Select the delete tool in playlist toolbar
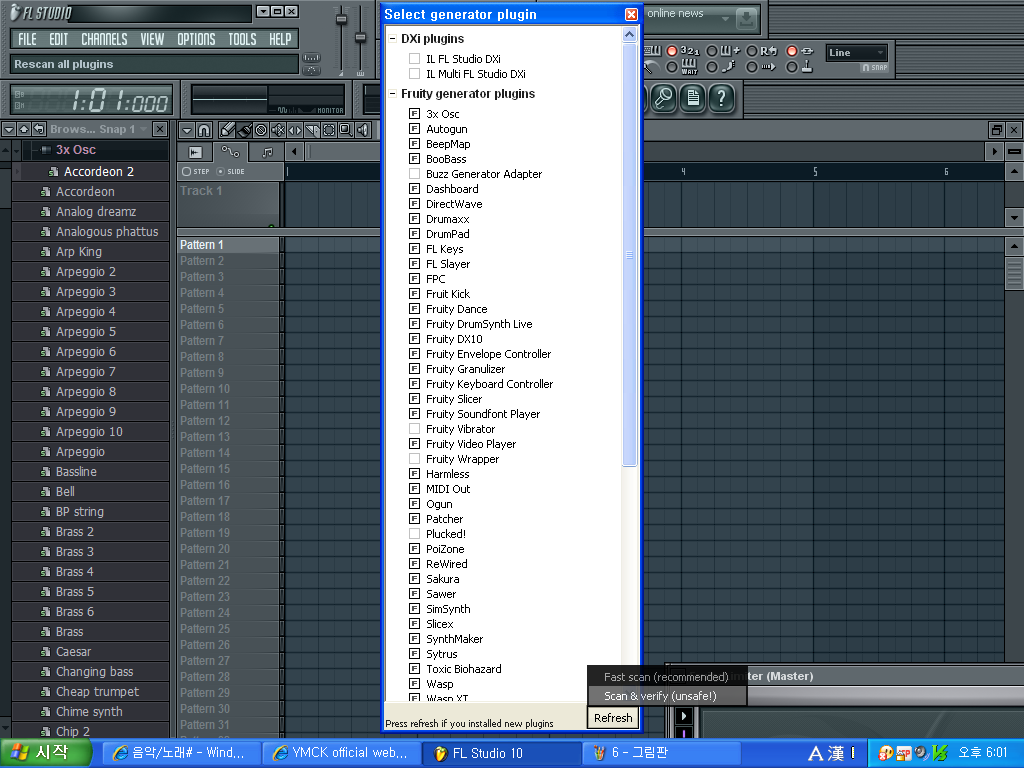Screen dimensions: 1024x768 coord(261,130)
